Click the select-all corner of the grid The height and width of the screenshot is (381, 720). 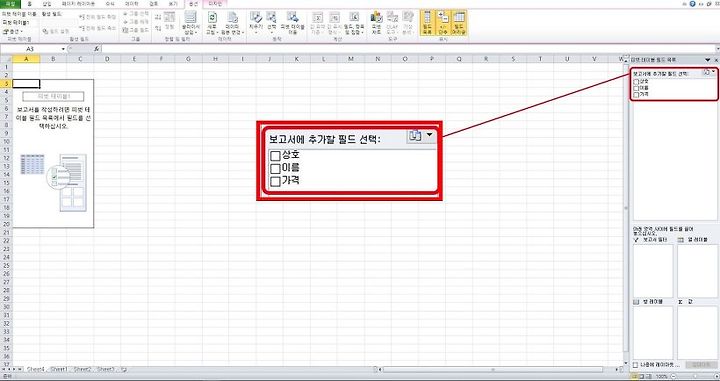click(x=6, y=59)
